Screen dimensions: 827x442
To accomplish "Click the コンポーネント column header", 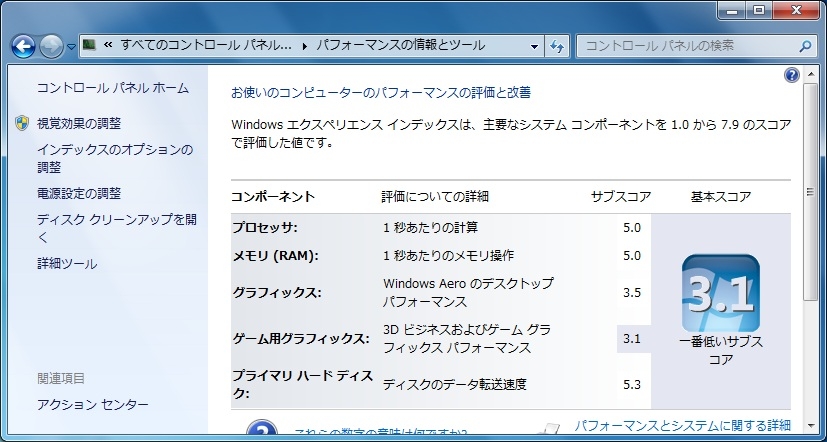I will click(273, 197).
